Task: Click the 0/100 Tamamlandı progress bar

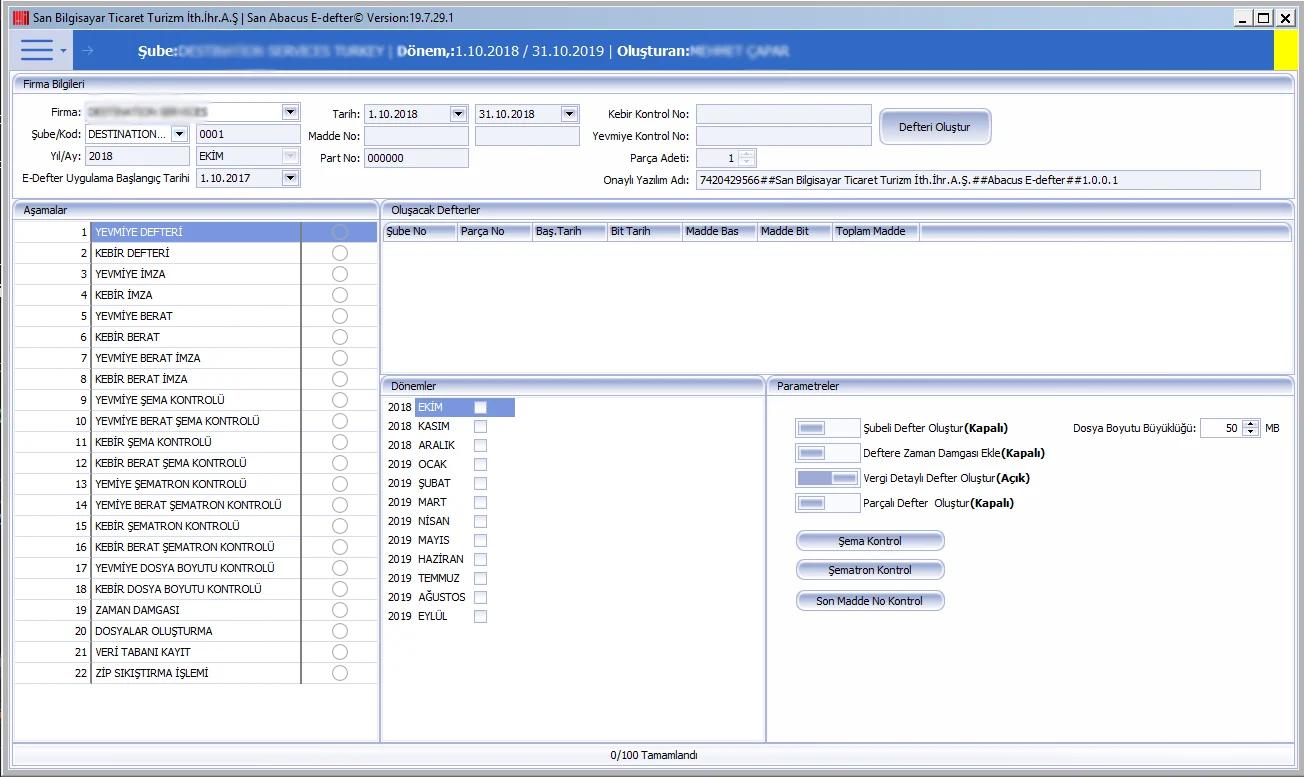Action: click(x=653, y=755)
